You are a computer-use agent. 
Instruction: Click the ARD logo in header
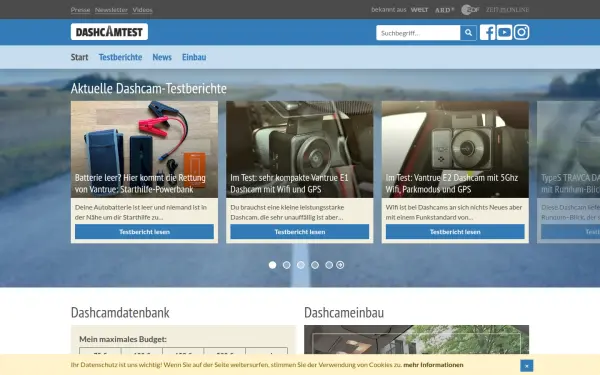tap(444, 10)
